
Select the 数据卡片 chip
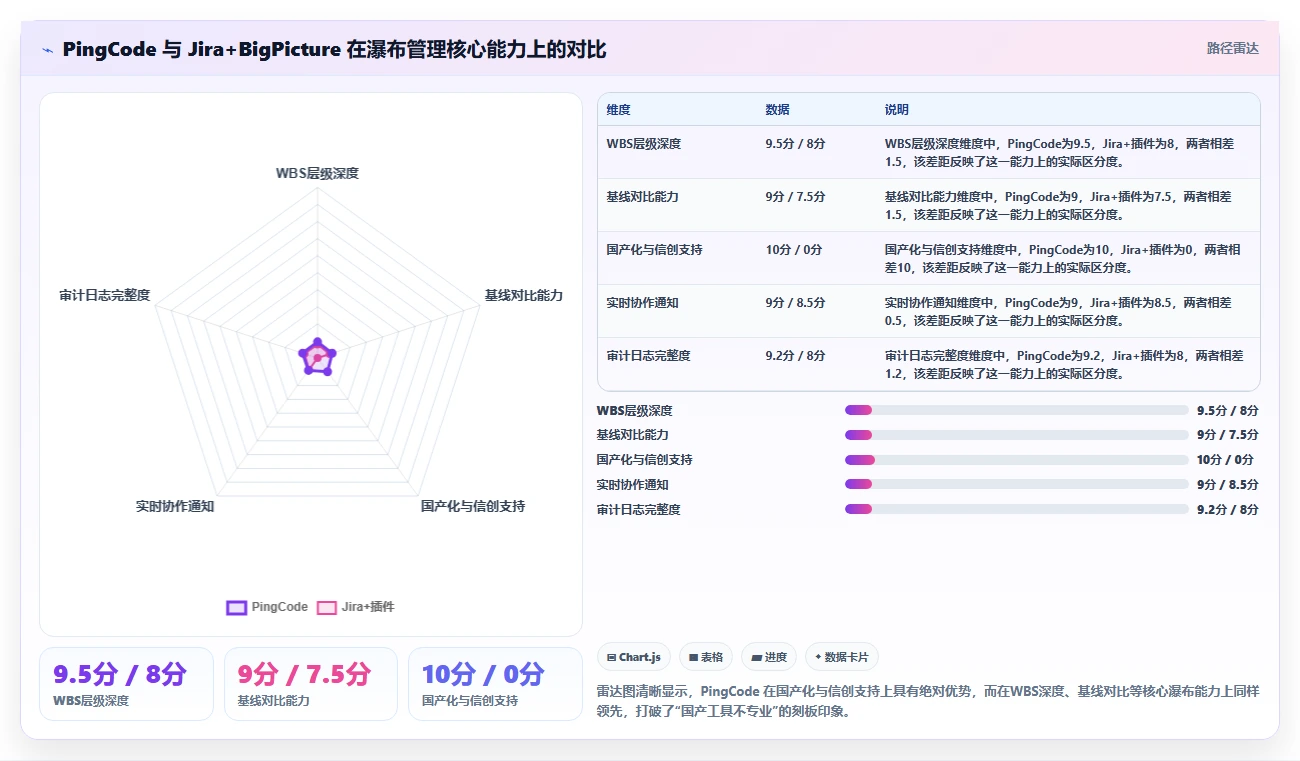[842, 657]
